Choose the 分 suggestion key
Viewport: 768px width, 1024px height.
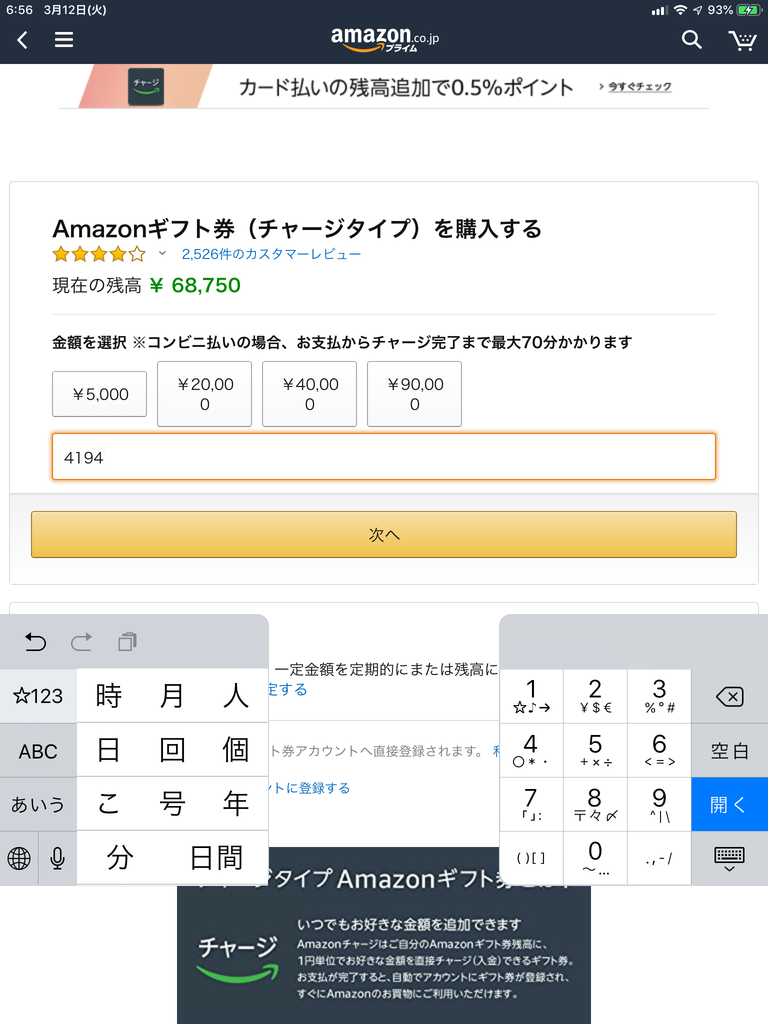(120, 858)
